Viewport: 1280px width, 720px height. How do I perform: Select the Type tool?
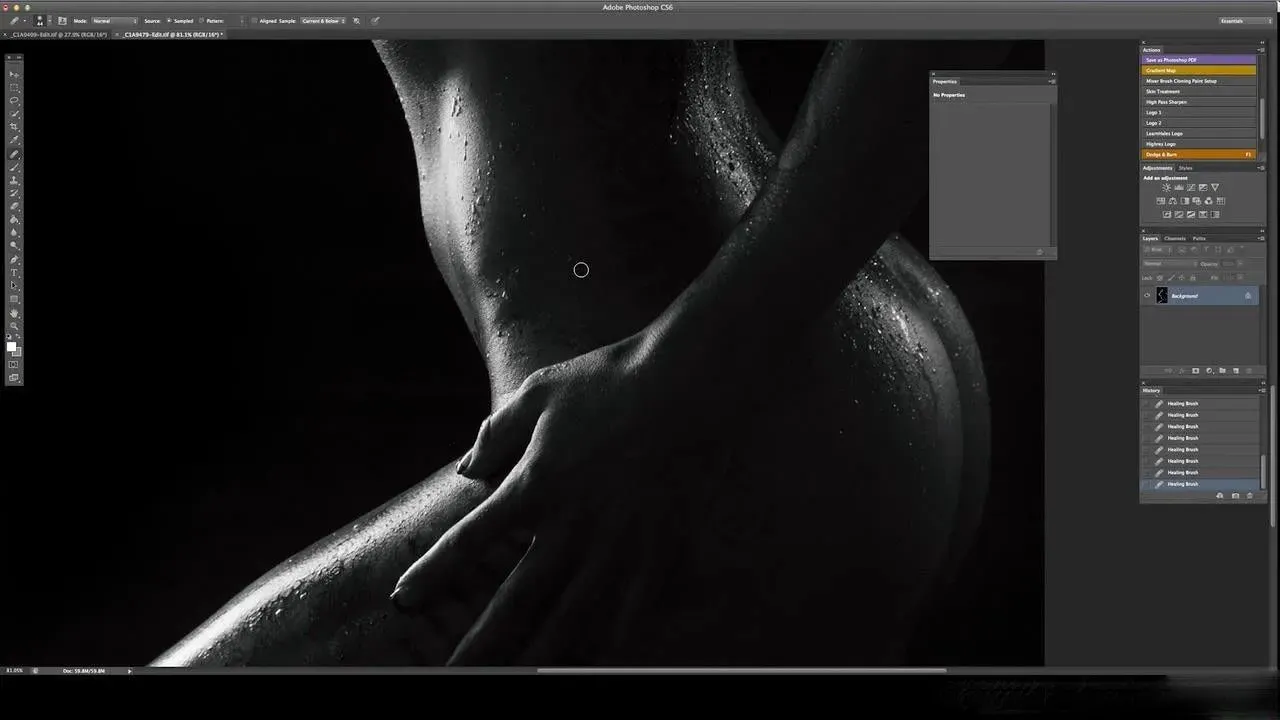pyautogui.click(x=14, y=273)
